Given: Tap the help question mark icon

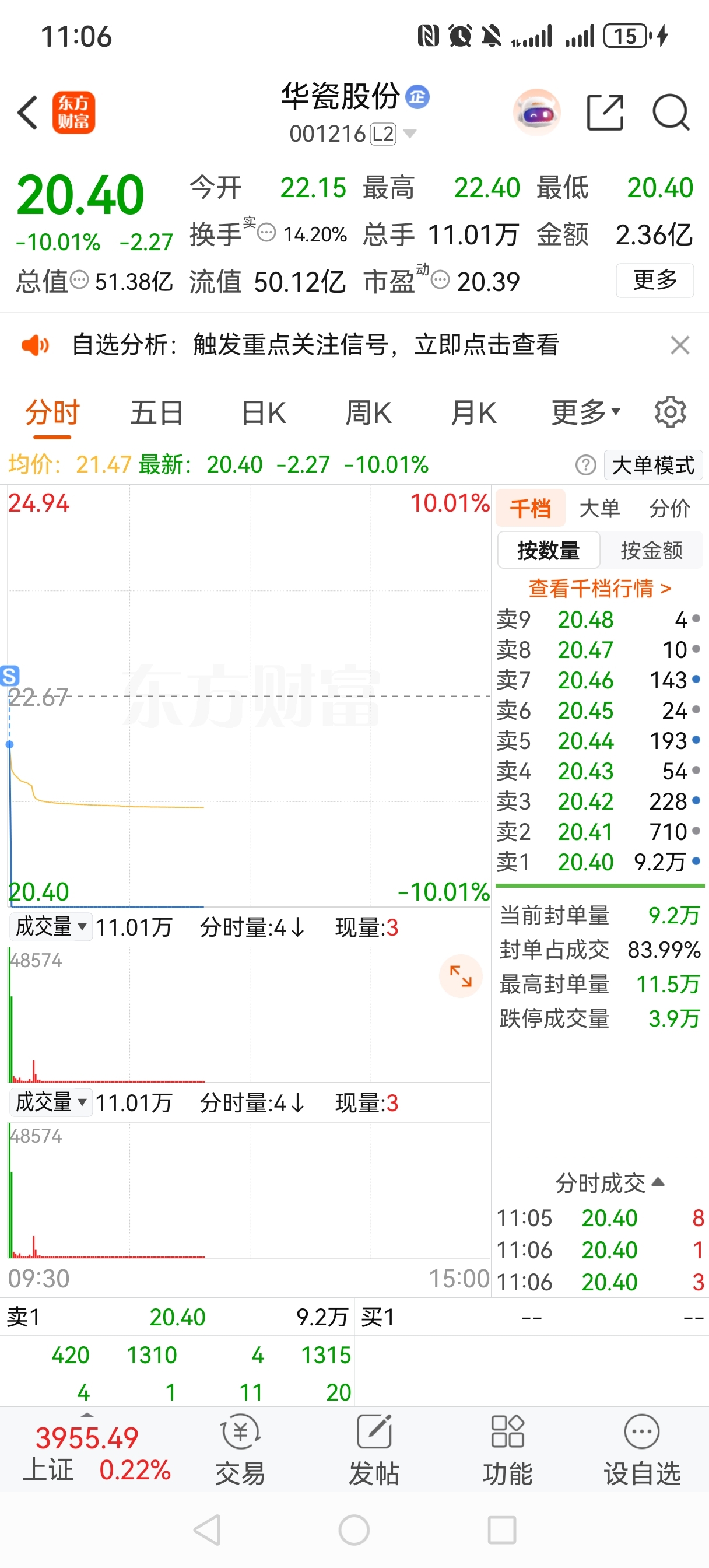Looking at the screenshot, I should pos(585,465).
